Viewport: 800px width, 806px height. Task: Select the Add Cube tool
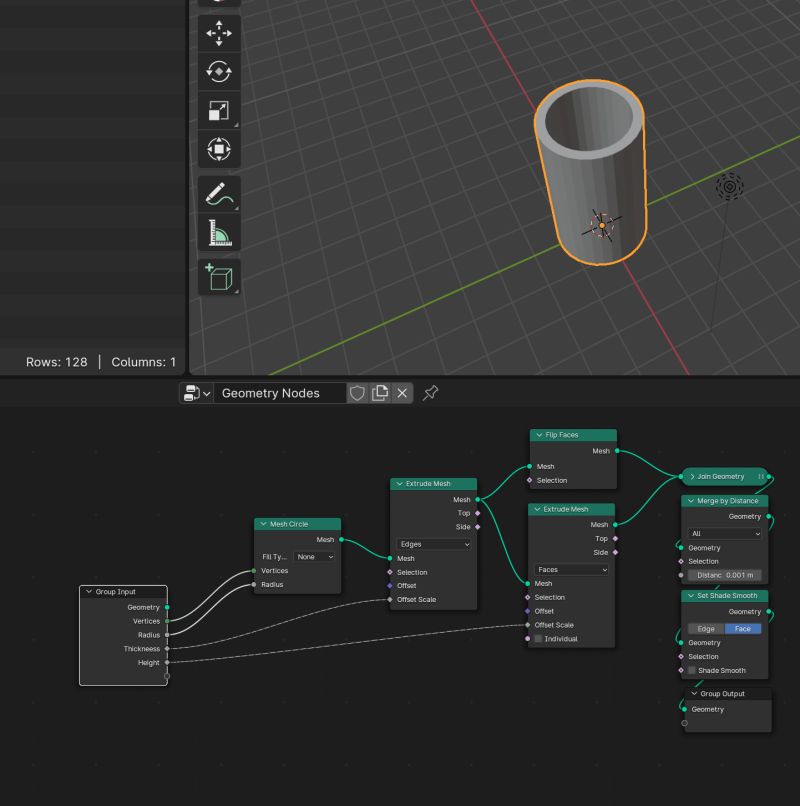218,275
